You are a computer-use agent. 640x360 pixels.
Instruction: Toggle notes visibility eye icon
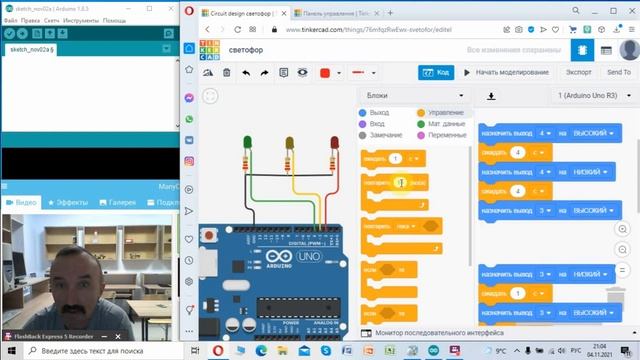[x=302, y=72]
